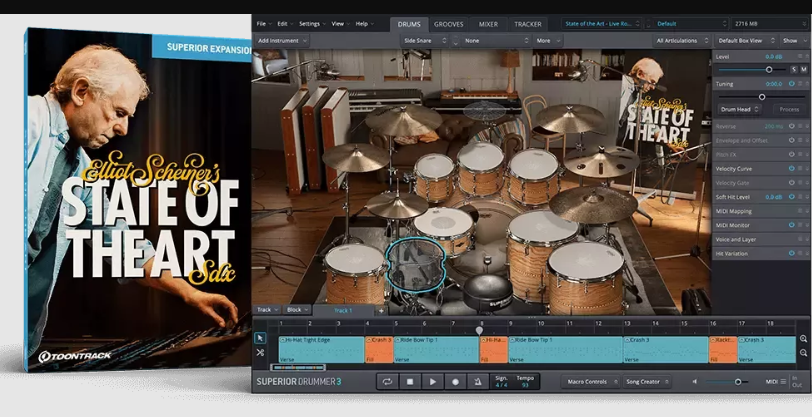Toggle the Tuning power button

click(x=791, y=83)
